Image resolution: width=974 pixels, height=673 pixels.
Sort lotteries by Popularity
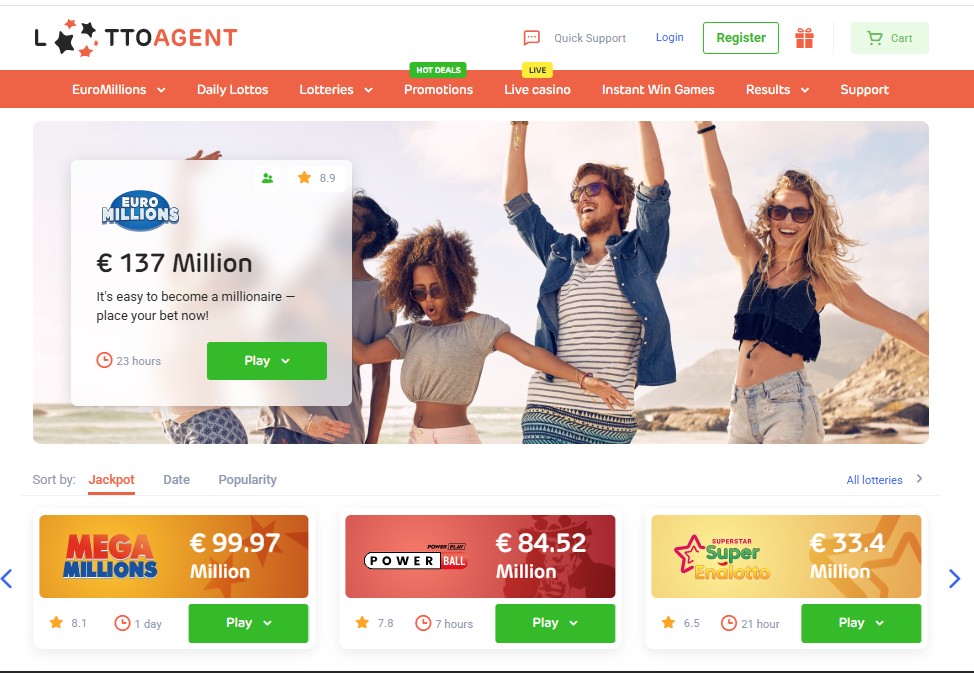[x=247, y=480]
